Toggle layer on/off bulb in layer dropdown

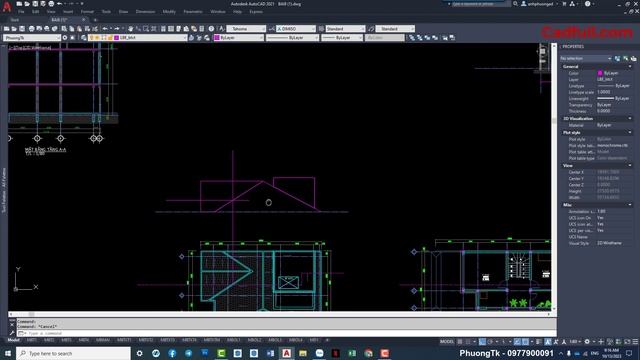click(x=91, y=38)
